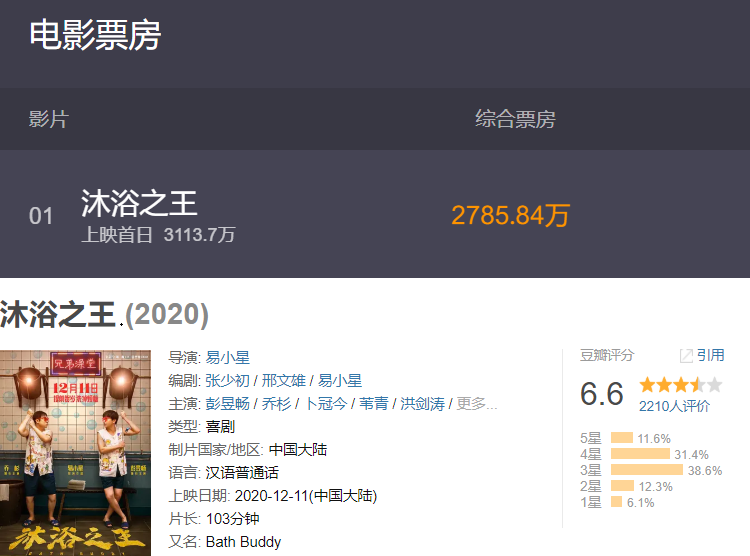Open actor 苇青 link
Screen dimensions: 750x556
point(374,403)
